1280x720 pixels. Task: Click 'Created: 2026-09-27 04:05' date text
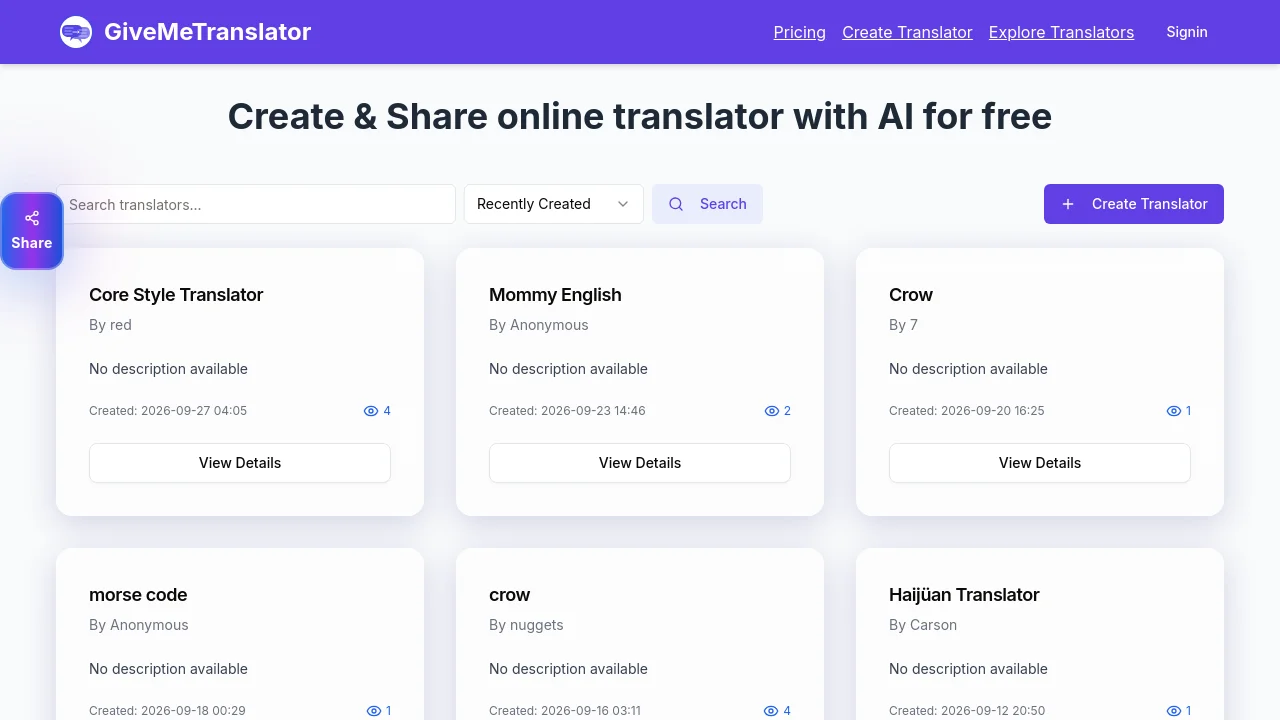pos(168,411)
